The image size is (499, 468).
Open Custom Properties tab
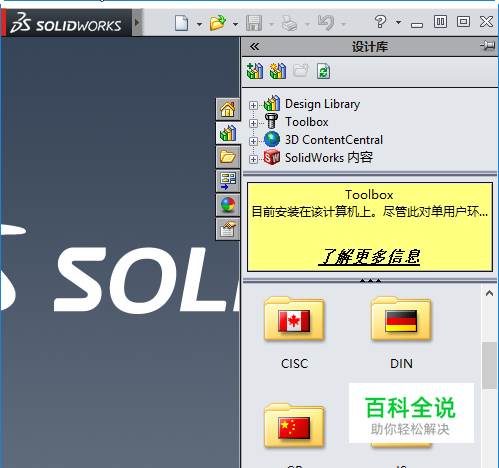tap(228, 229)
